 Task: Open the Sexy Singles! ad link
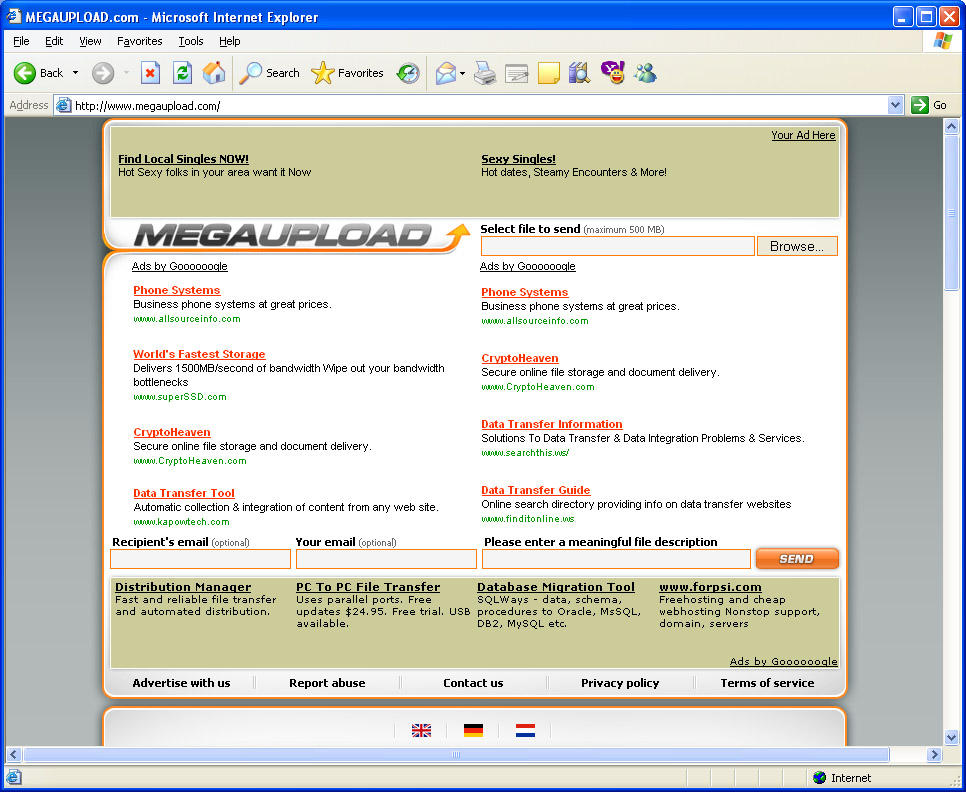click(518, 159)
